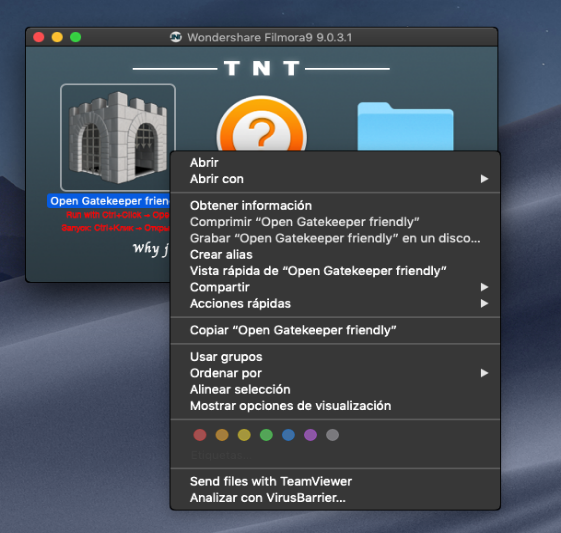Choose Analizar con VirusBarrier
This screenshot has height=533, width=561.
click(335, 498)
